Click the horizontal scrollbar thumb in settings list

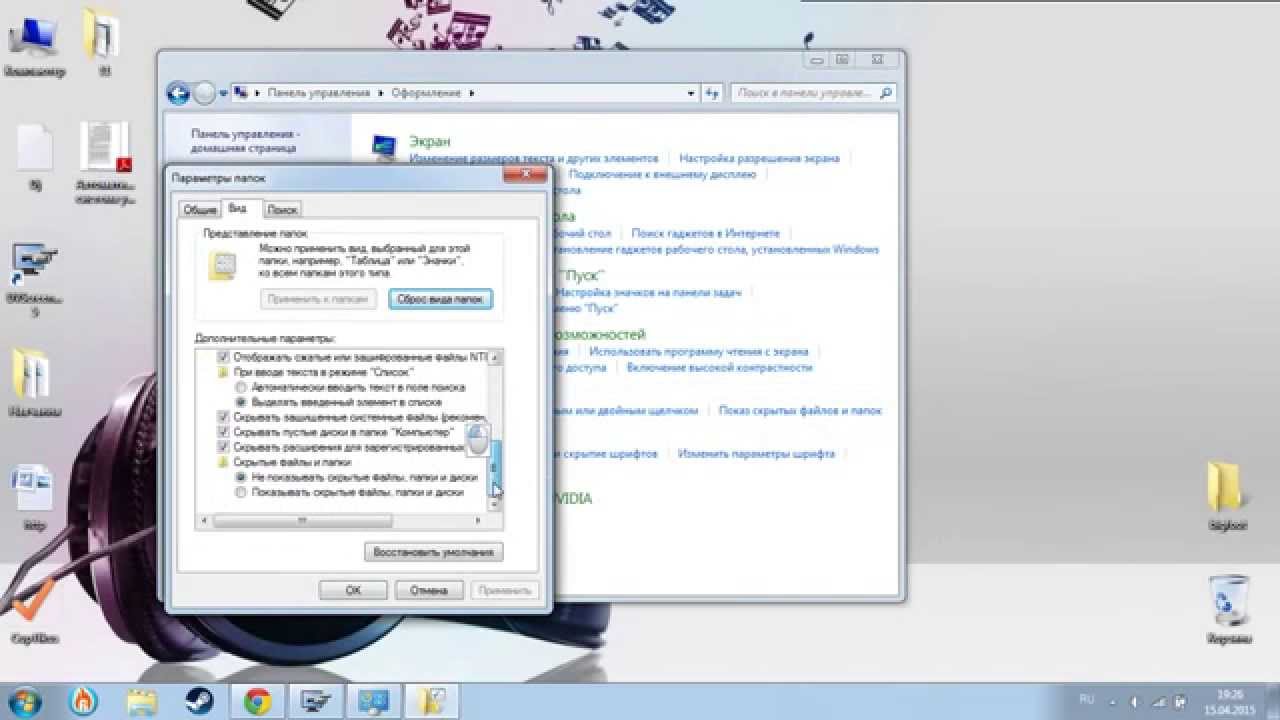[302, 521]
